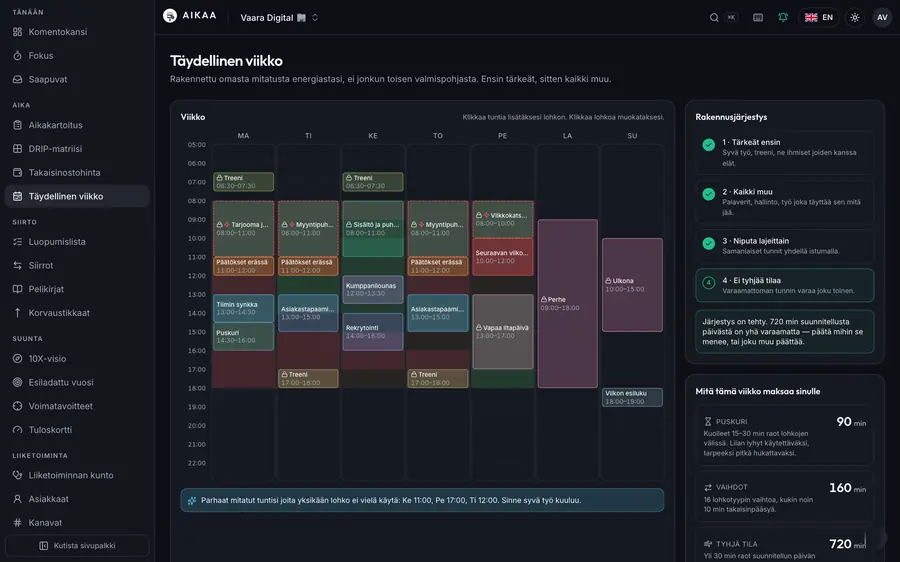This screenshot has height=562, width=900.
Task: Open Komentokansi menu item
Action: (x=77, y=32)
